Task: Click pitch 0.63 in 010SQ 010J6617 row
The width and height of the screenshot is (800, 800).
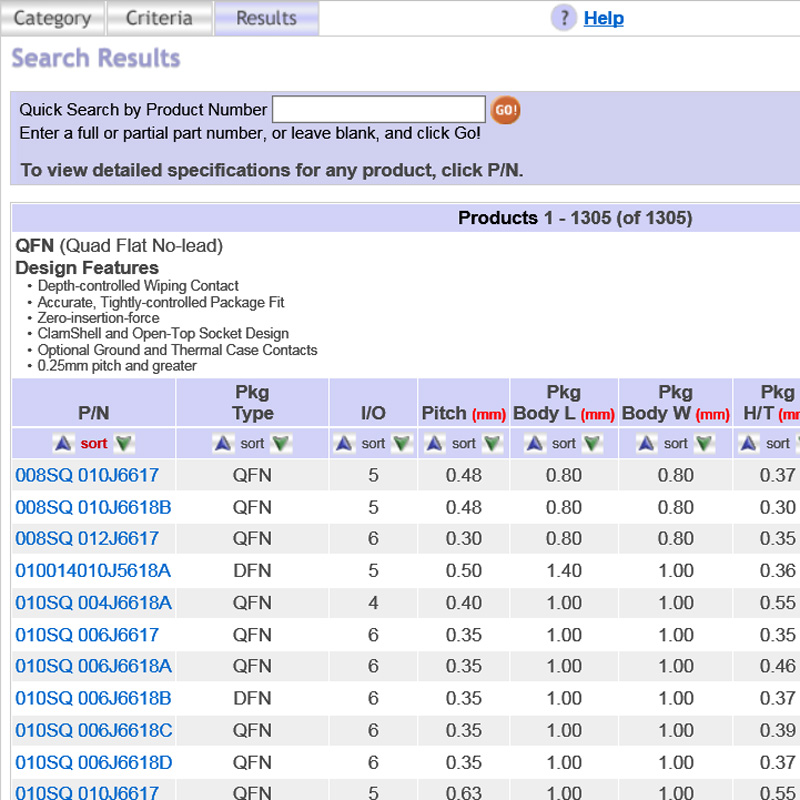Action: click(463, 792)
